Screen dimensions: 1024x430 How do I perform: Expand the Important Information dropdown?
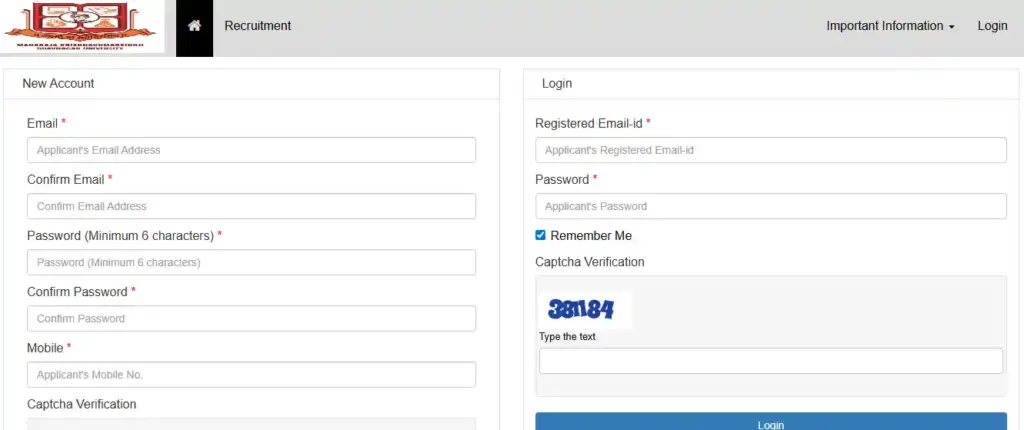pos(889,26)
